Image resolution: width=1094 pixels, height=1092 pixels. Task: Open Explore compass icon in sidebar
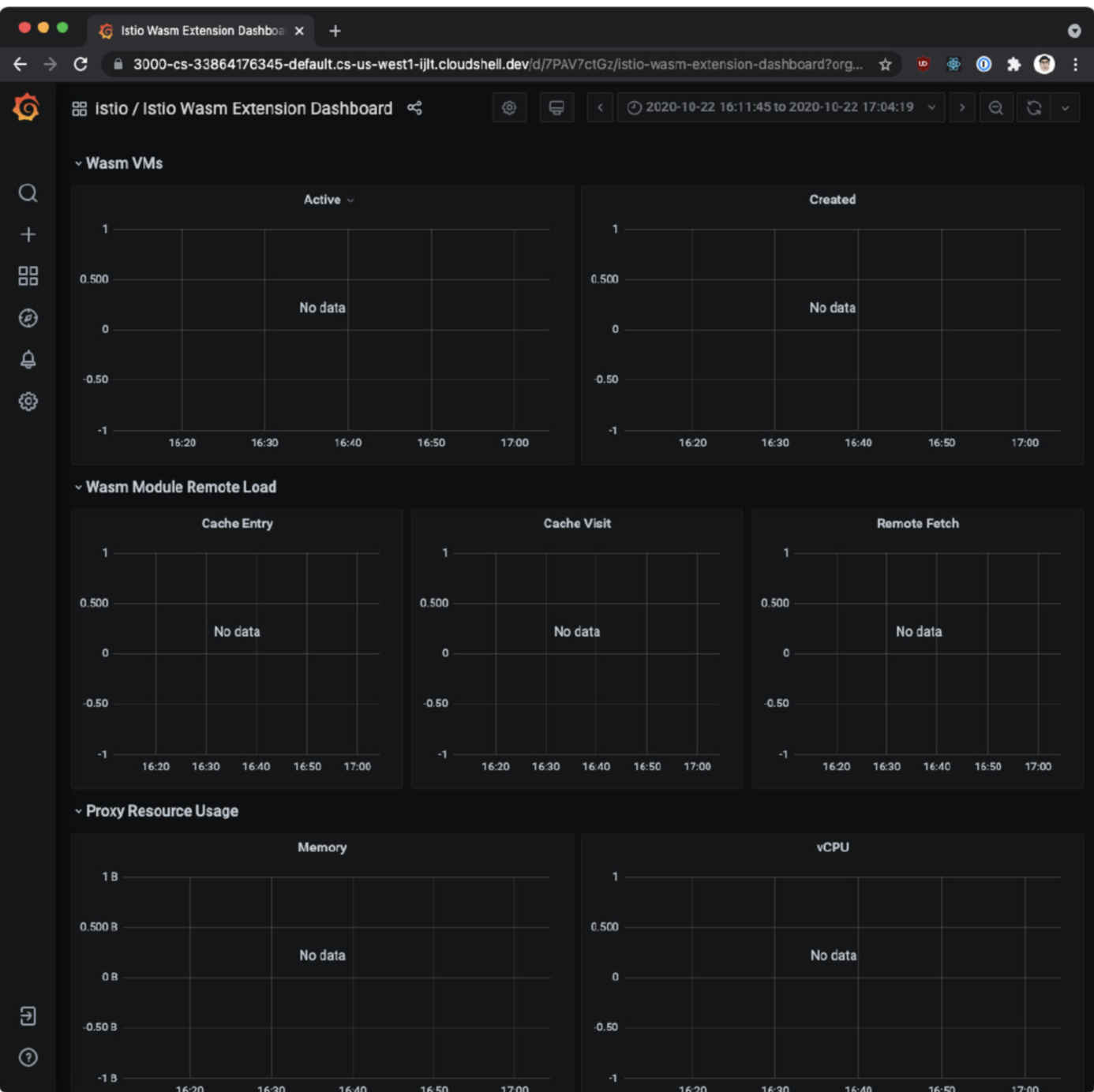(x=28, y=318)
